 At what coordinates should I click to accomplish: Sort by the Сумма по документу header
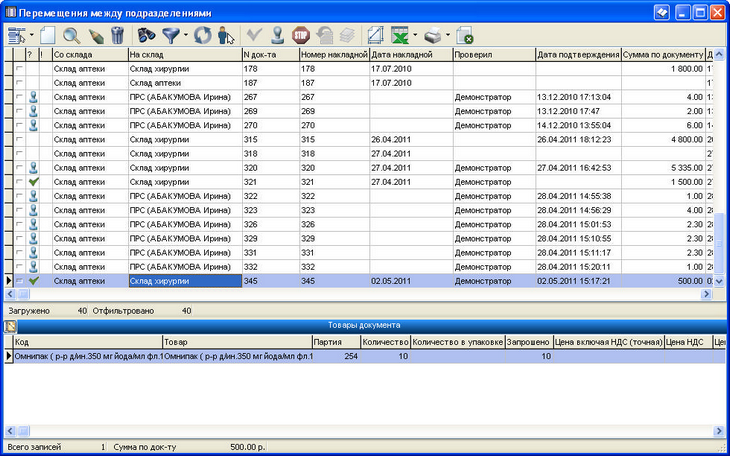pyautogui.click(x=663, y=54)
